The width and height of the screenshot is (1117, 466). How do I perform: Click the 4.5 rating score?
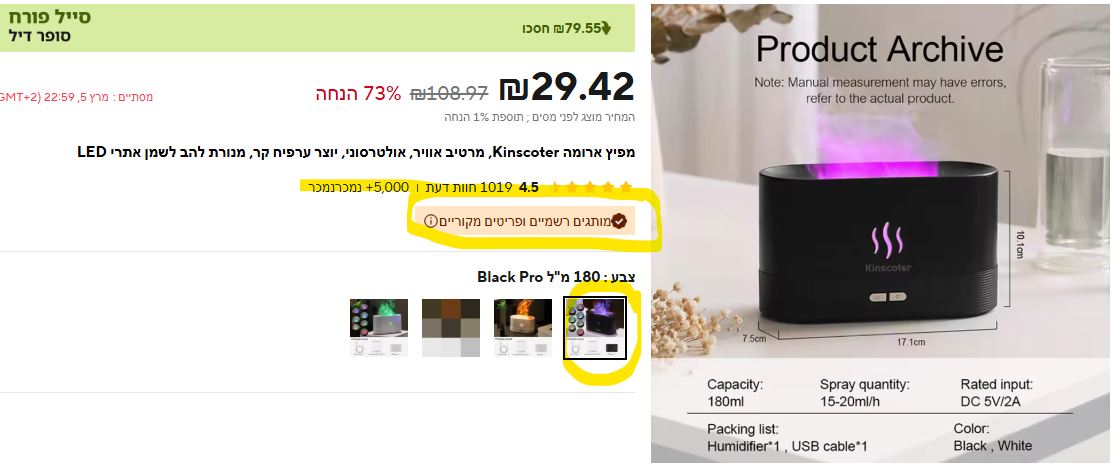529,188
